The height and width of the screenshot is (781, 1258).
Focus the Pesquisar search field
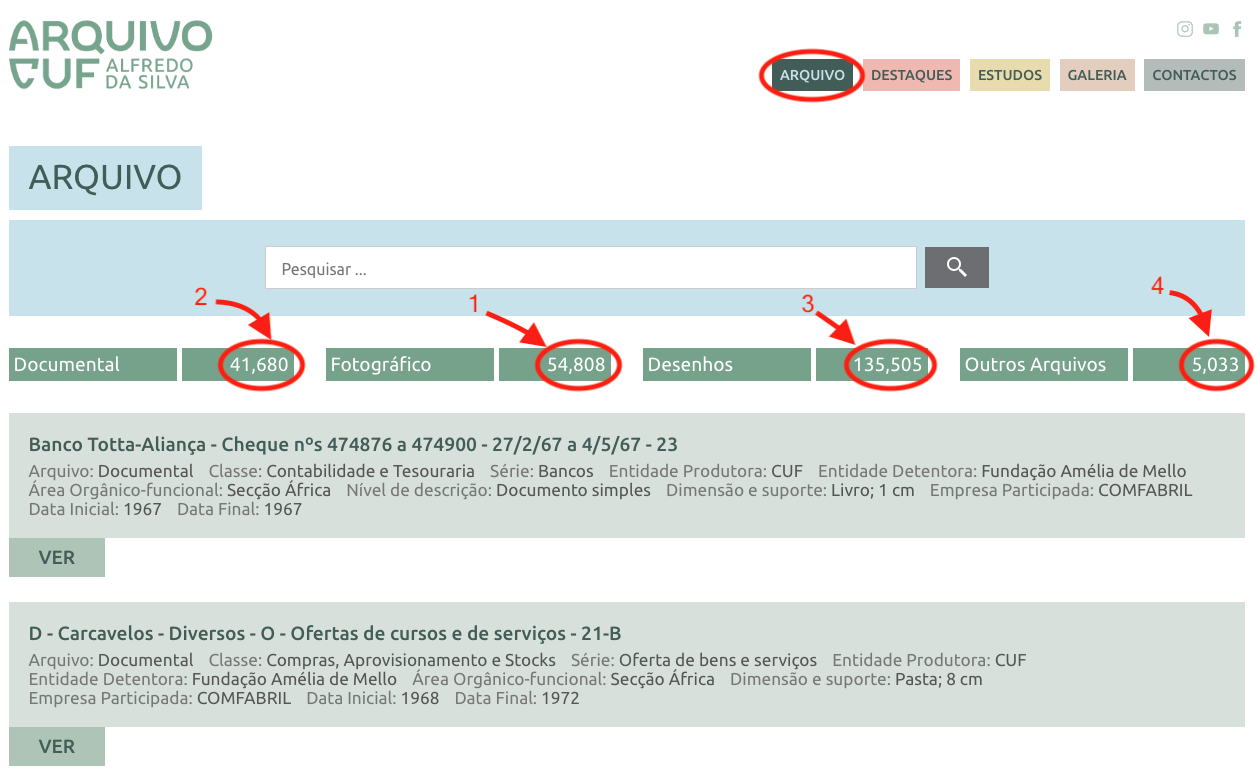[x=591, y=268]
